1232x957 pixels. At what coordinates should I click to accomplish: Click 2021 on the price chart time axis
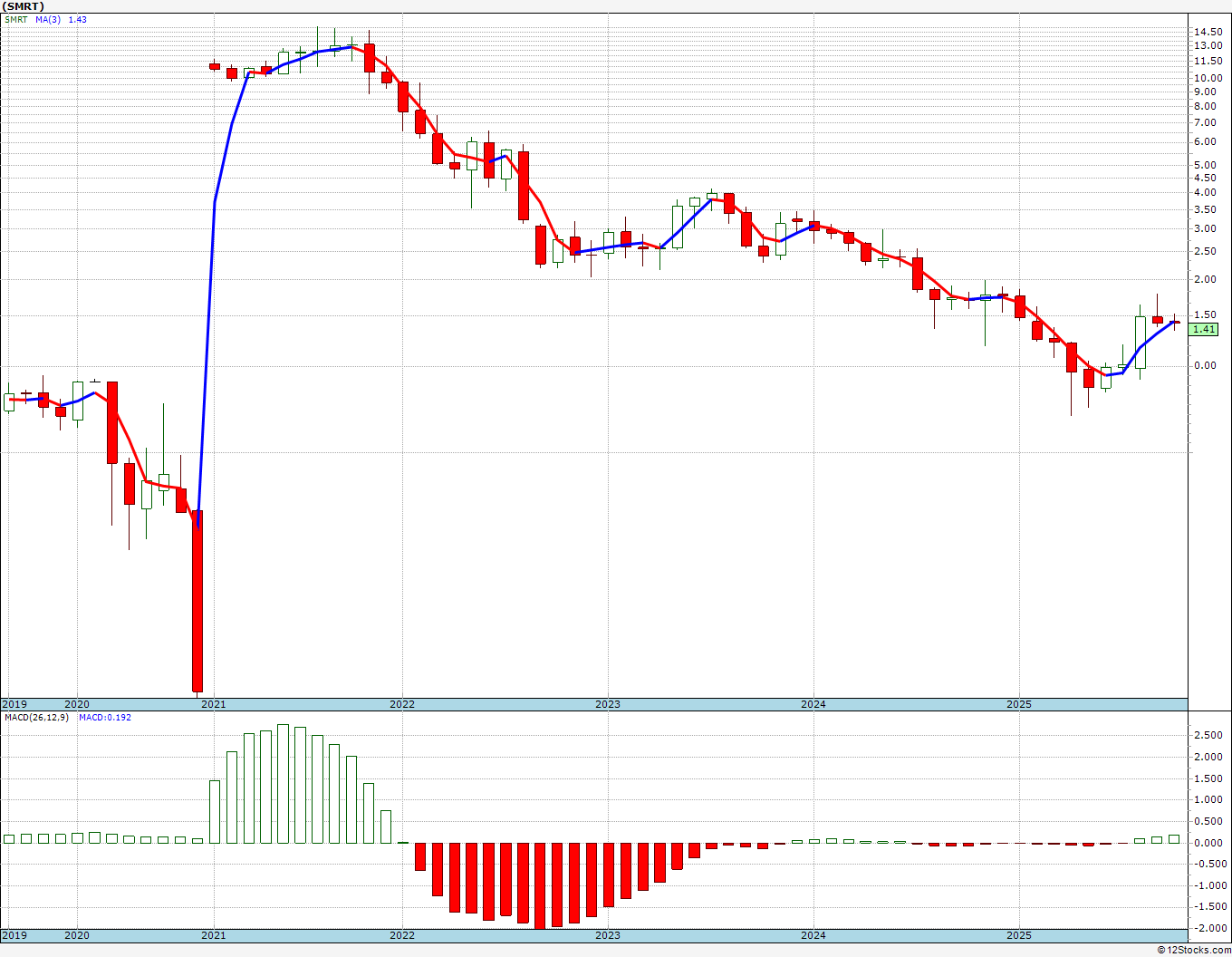tap(214, 704)
